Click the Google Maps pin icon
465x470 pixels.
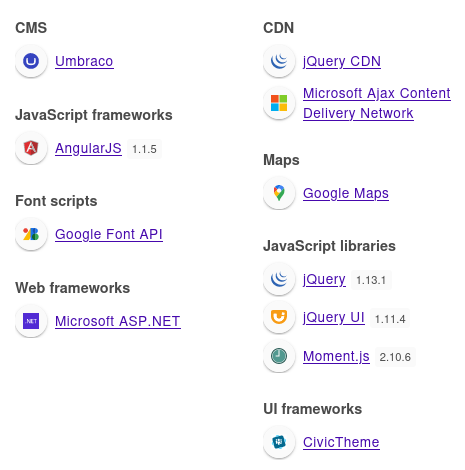click(279, 193)
